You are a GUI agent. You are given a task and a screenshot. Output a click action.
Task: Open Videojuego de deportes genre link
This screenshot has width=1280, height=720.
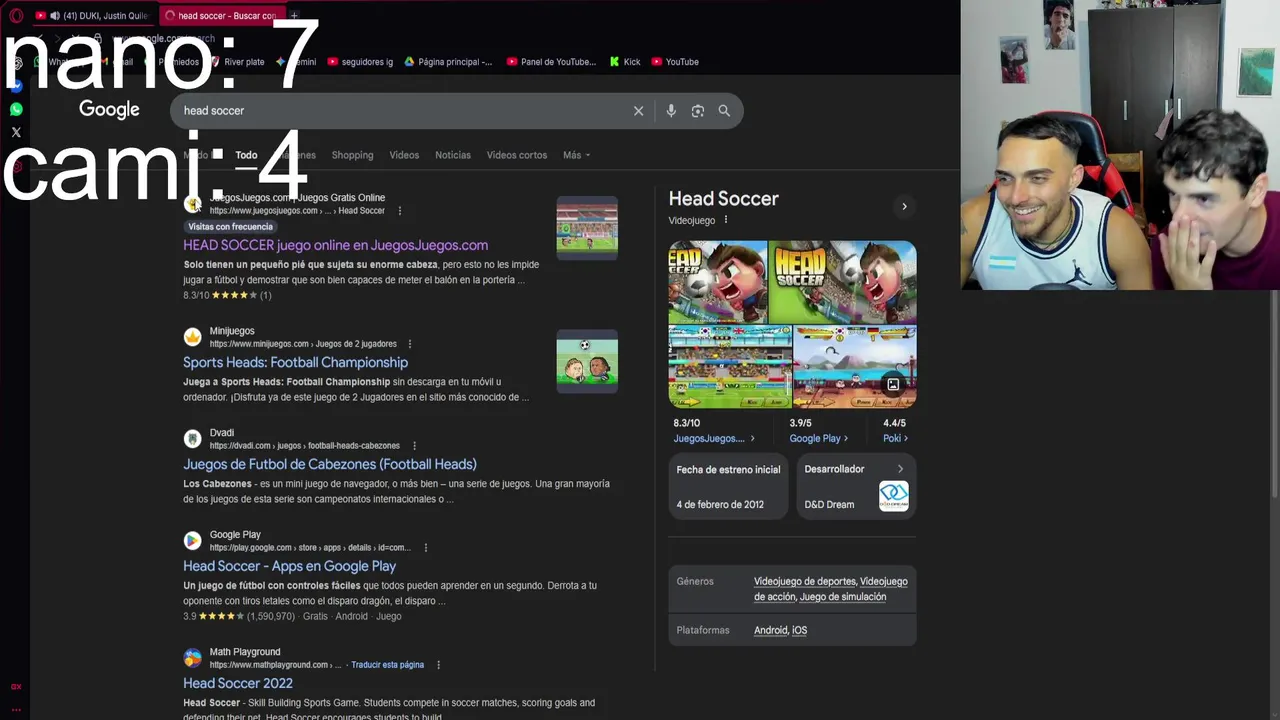click(805, 581)
